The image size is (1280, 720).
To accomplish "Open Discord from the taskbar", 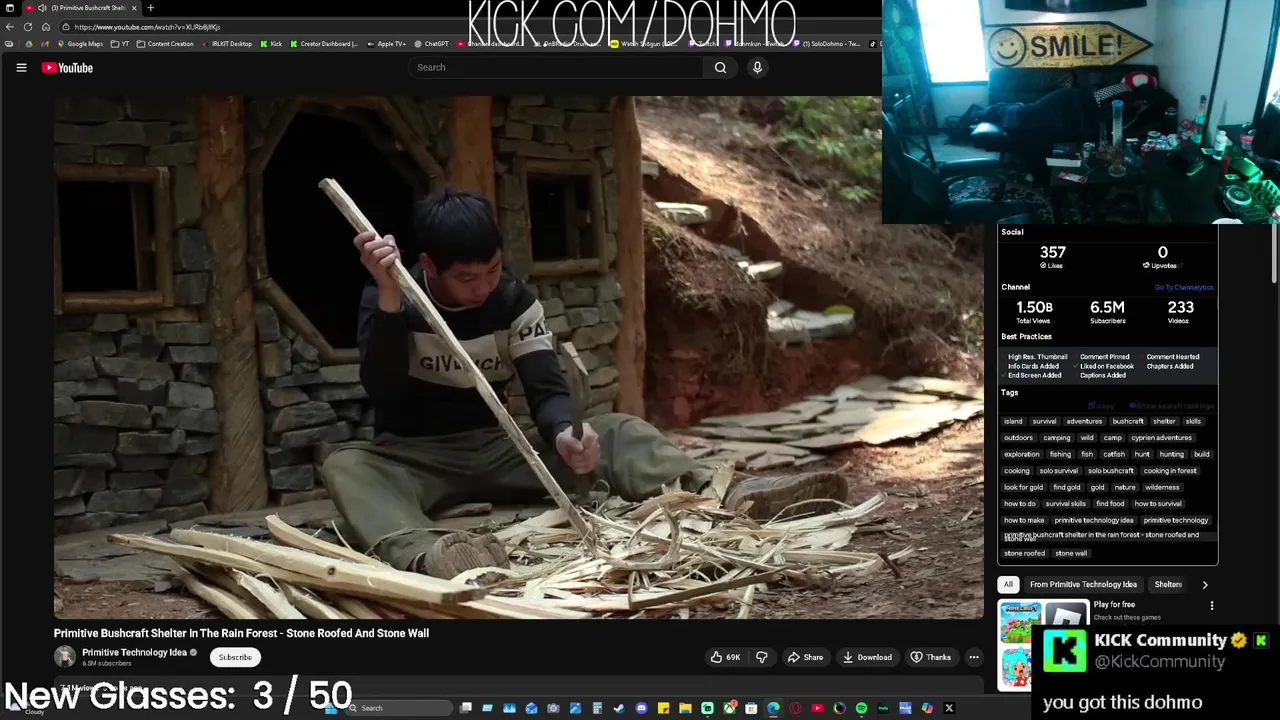I will point(641,708).
